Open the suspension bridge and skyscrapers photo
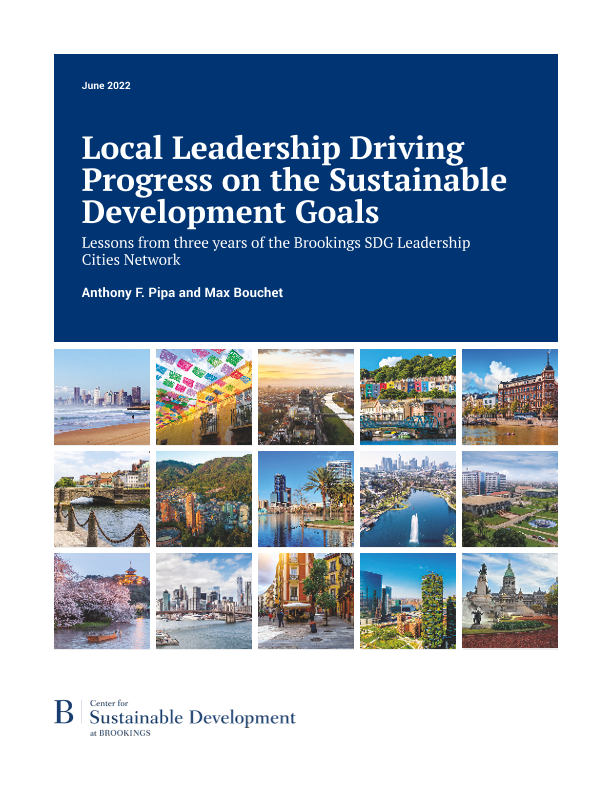The width and height of the screenshot is (612, 792). pyautogui.click(x=204, y=601)
